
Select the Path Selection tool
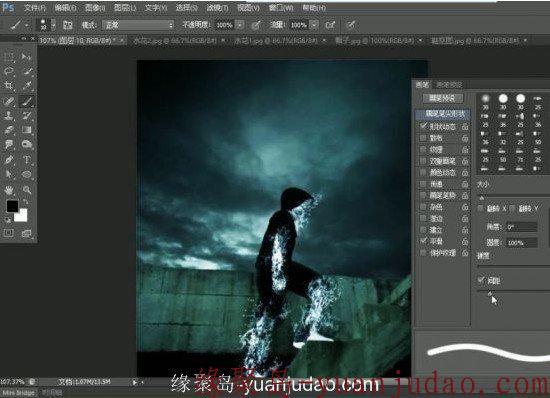pos(9,174)
